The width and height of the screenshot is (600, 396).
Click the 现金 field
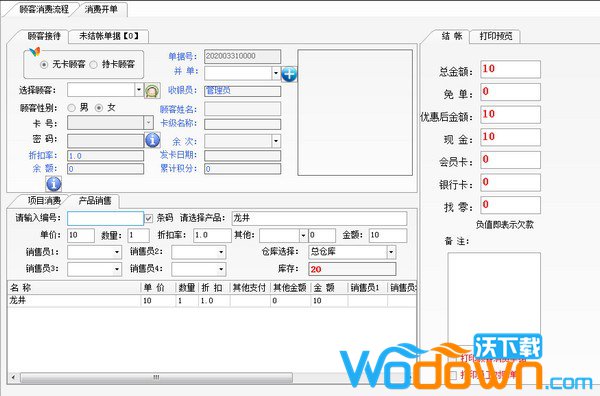(x=510, y=137)
